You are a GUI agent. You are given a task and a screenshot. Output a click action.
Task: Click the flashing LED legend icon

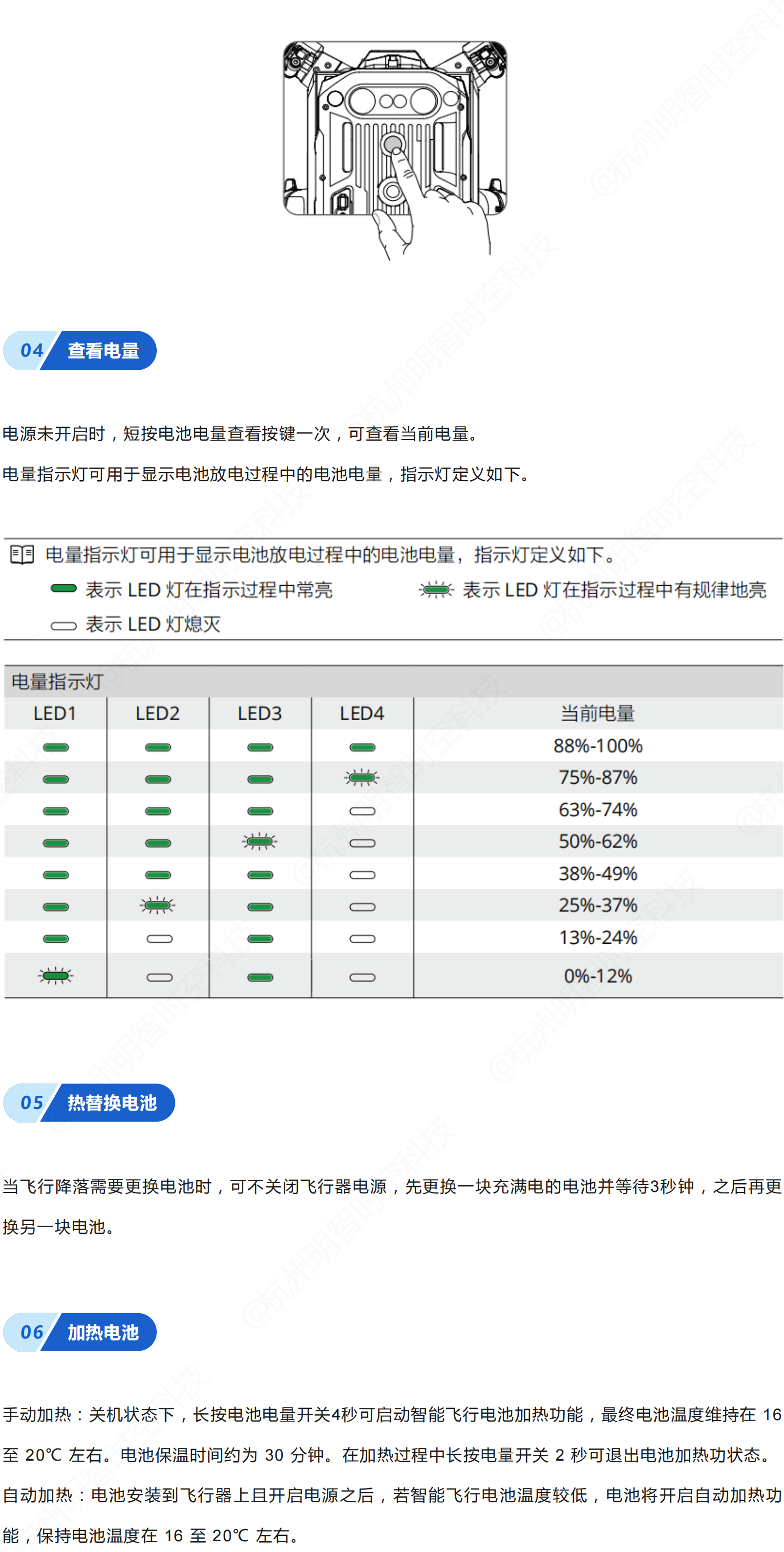click(436, 590)
